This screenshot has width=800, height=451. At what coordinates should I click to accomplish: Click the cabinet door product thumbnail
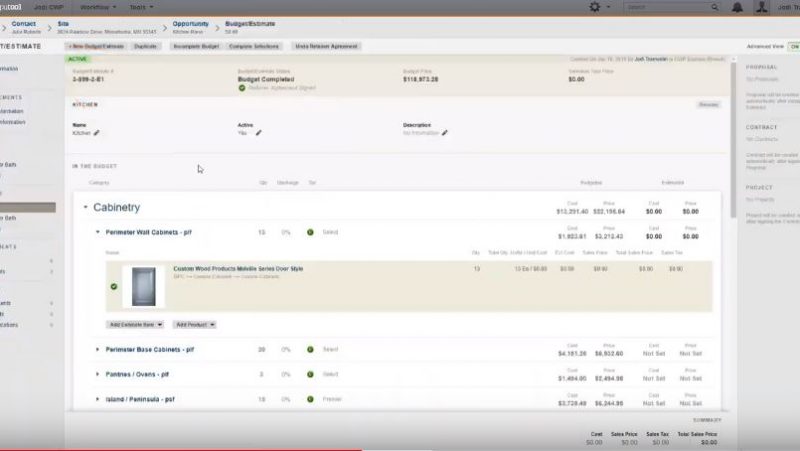pos(144,285)
